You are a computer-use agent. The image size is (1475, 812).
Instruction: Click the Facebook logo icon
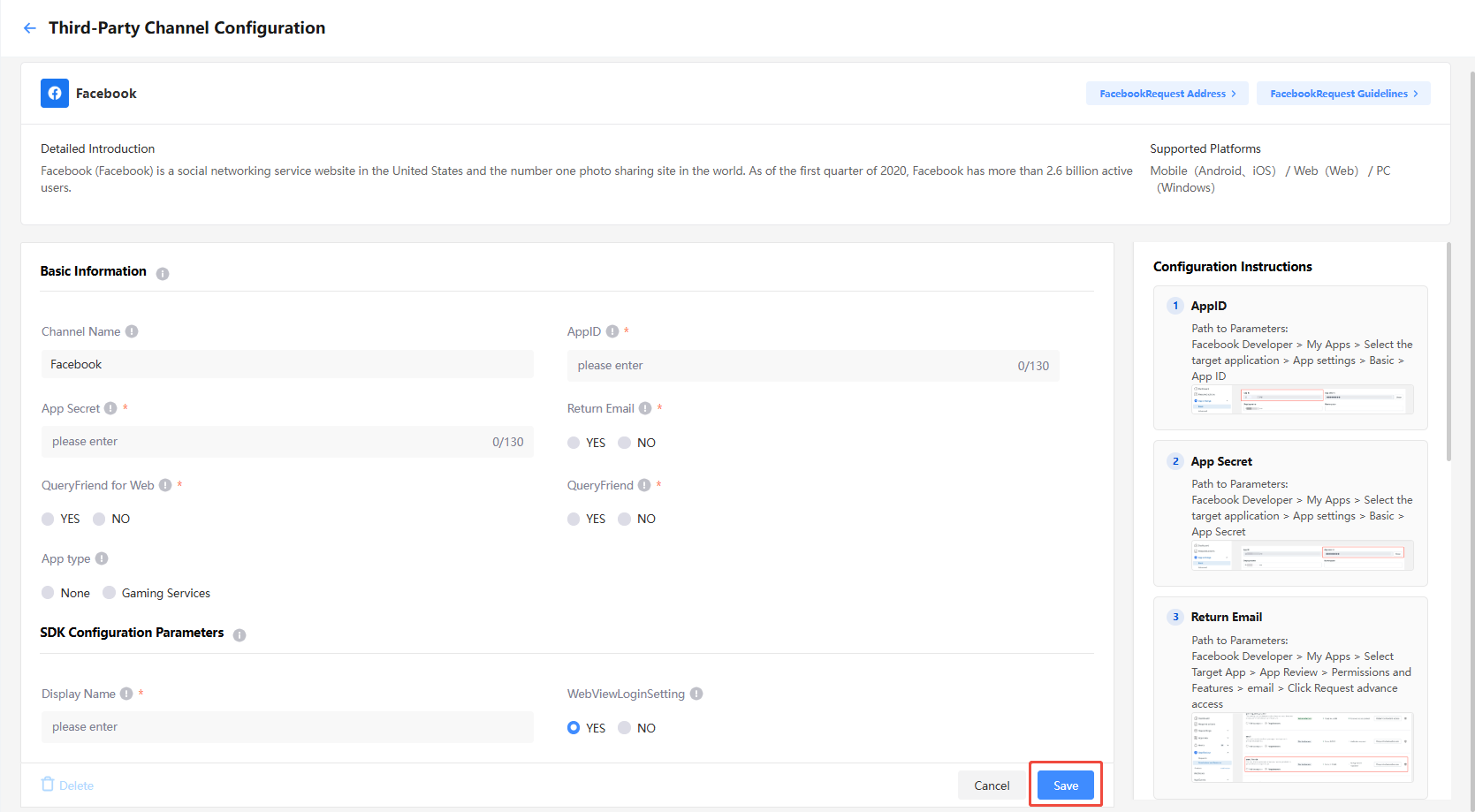55,93
